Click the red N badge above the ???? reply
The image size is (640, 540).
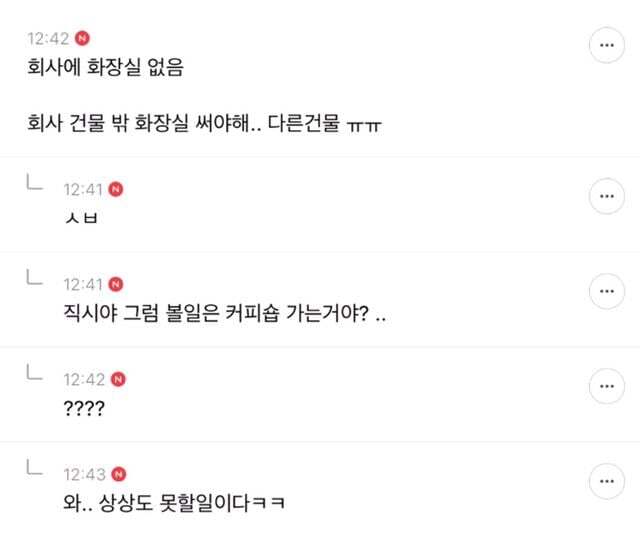click(116, 380)
